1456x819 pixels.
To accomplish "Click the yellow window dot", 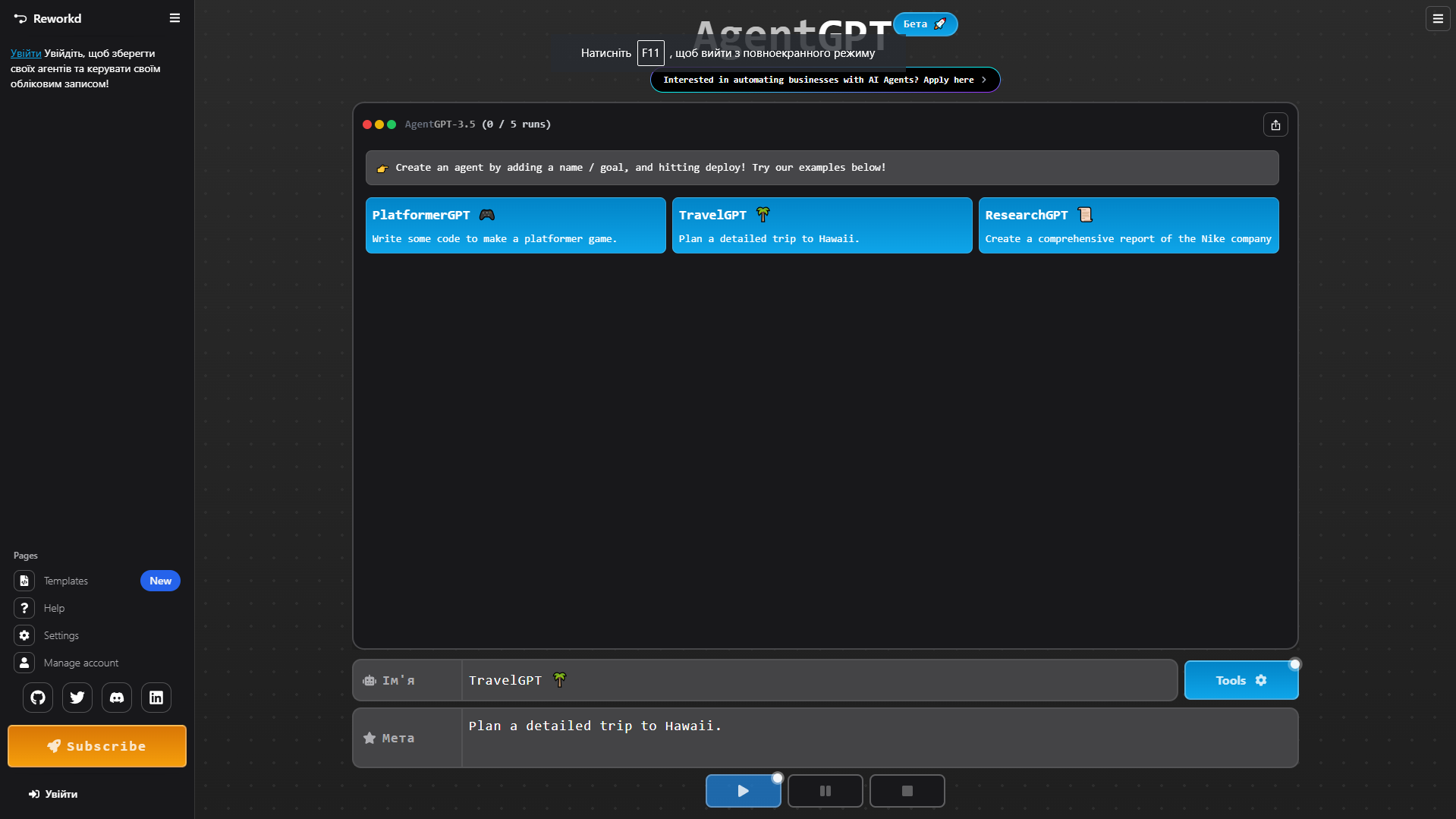I will pyautogui.click(x=379, y=124).
